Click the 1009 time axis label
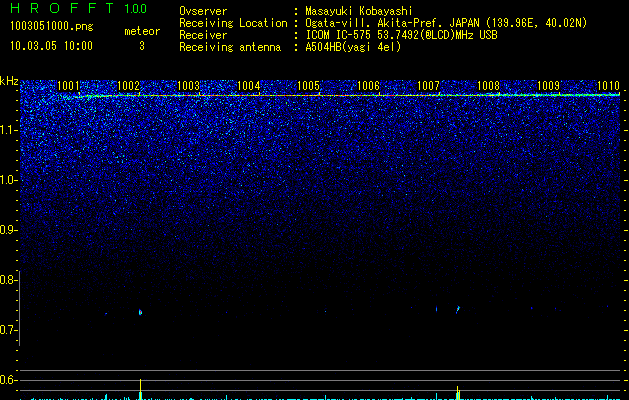The image size is (629, 400). tap(548, 85)
